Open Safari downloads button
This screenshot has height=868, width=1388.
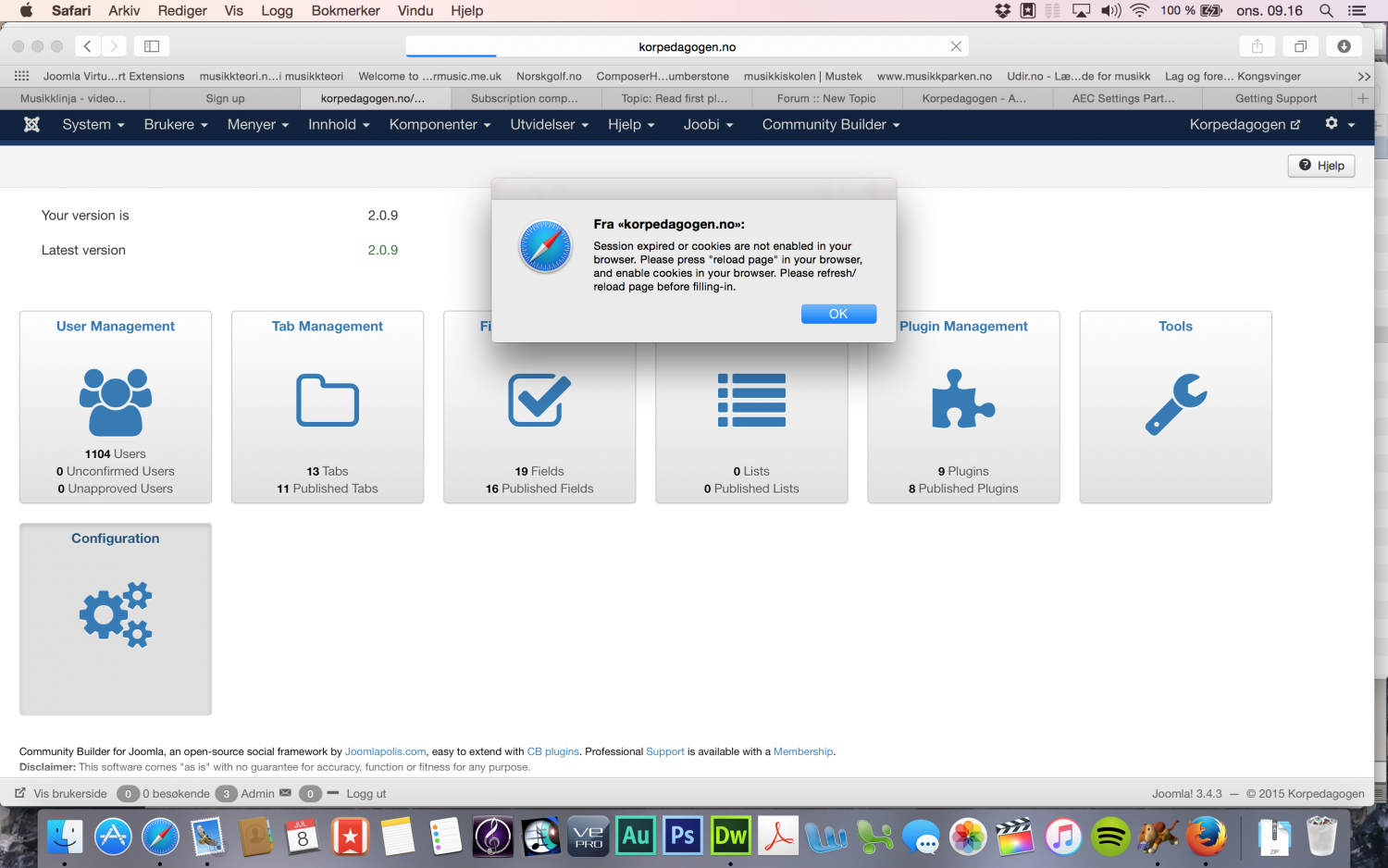pos(1344,46)
